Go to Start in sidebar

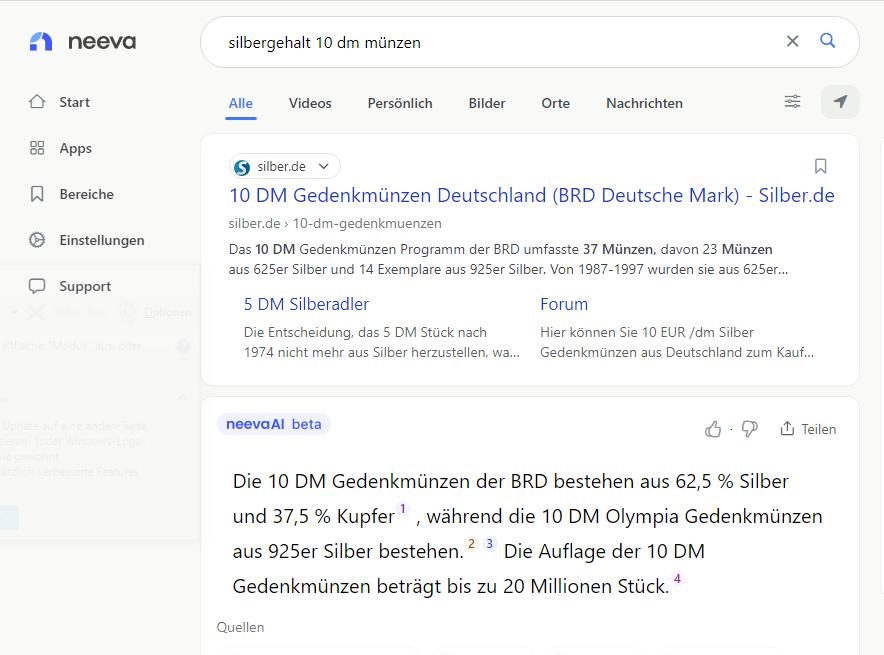74,103
